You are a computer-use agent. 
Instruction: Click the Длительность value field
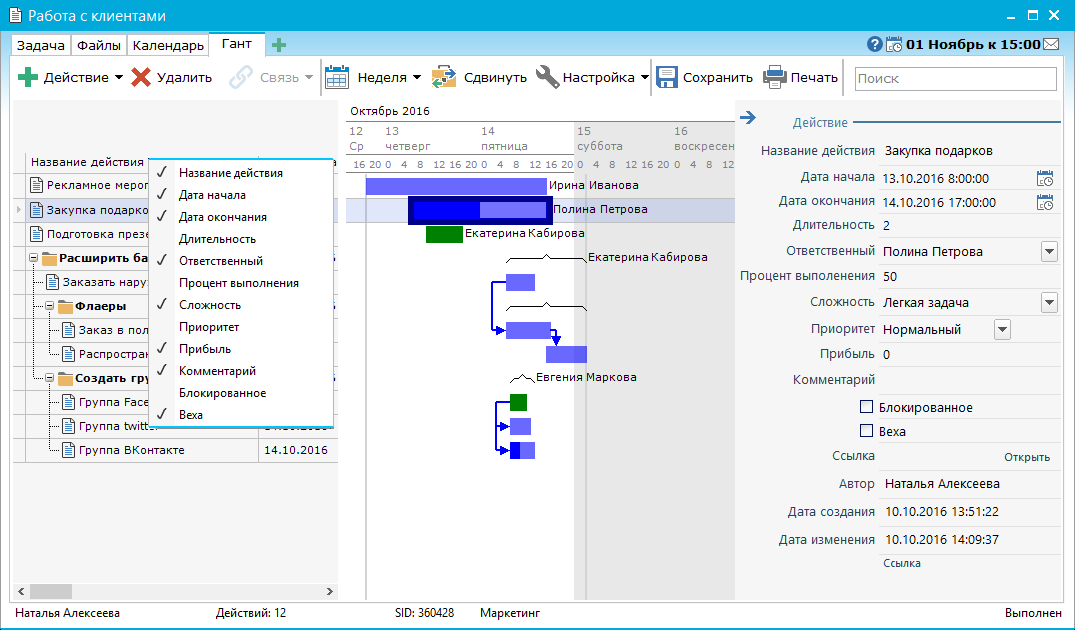(971, 225)
